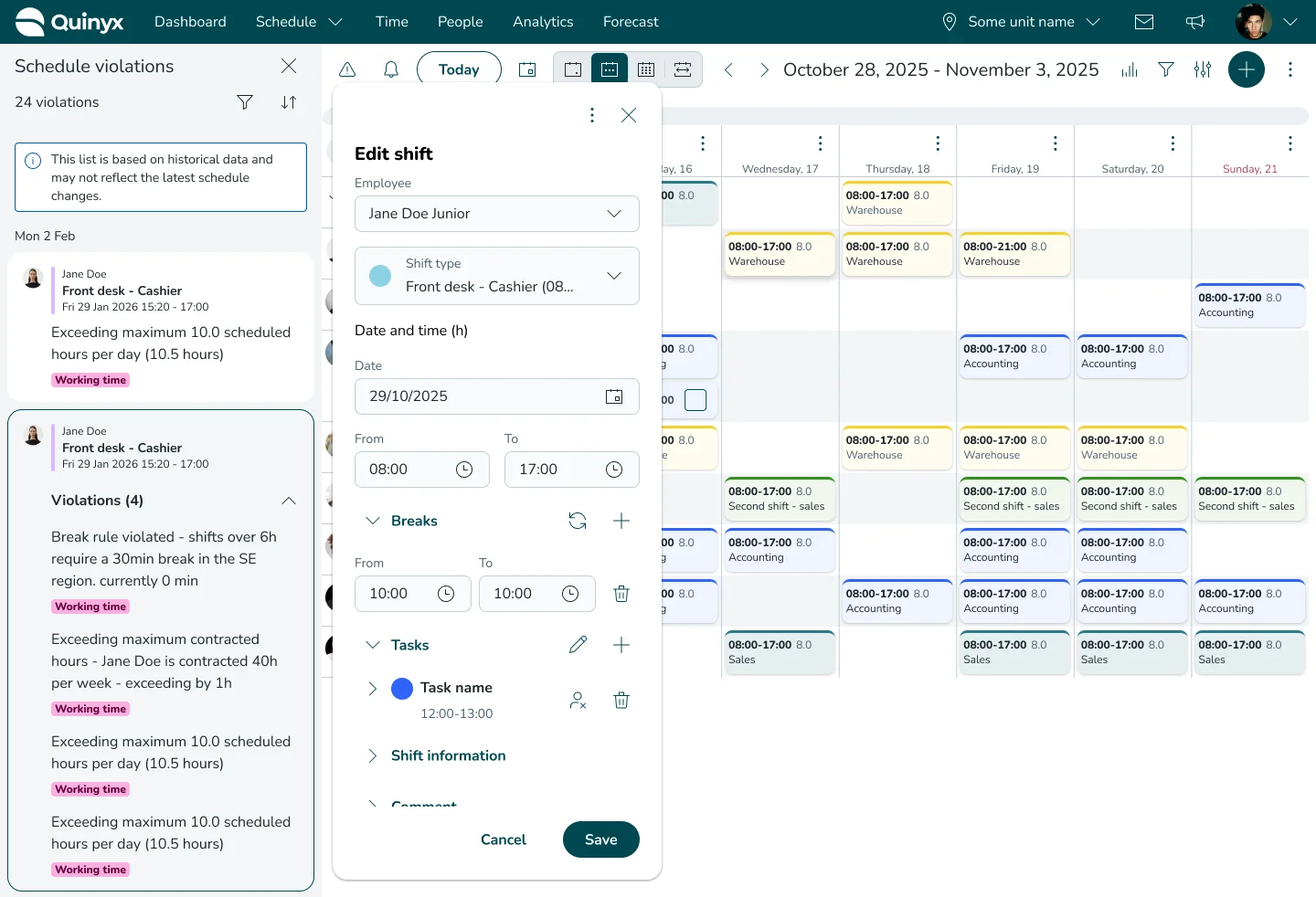
Task: Add a new task
Action: [x=621, y=645]
